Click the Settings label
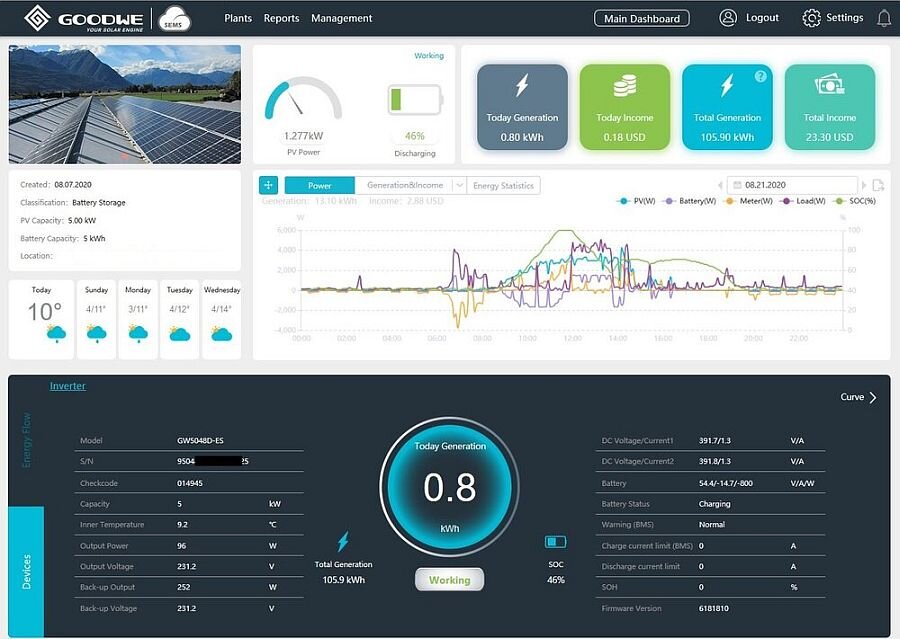900x639 pixels. coord(844,18)
